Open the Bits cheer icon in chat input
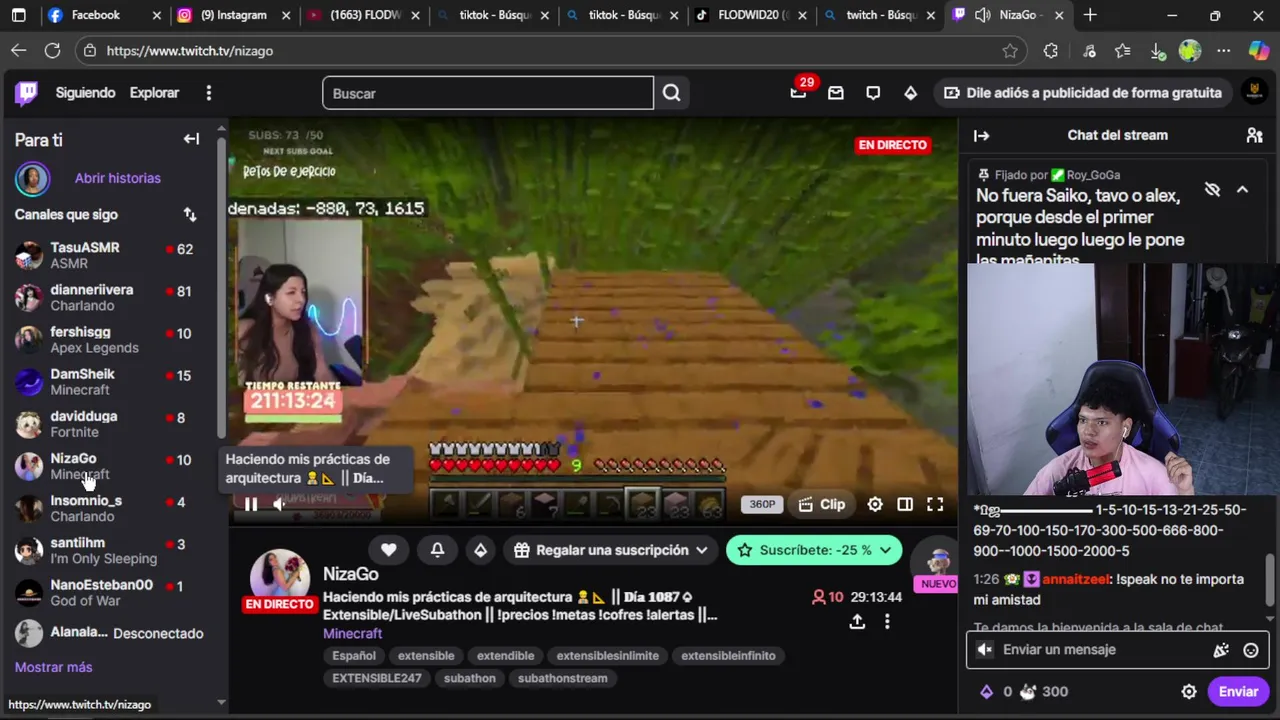Viewport: 1280px width, 720px height. pyautogui.click(x=1220, y=650)
